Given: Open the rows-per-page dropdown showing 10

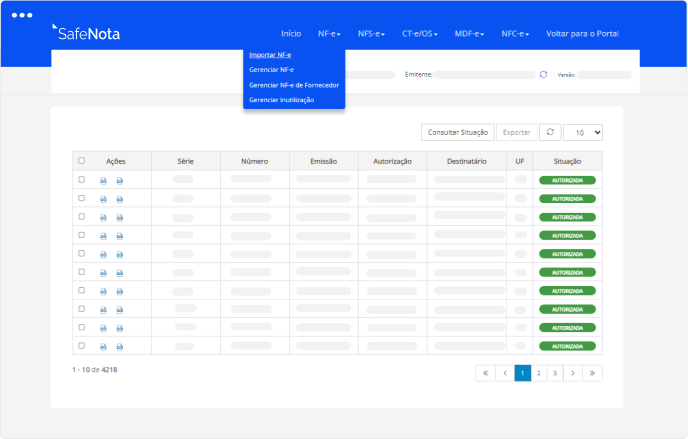Looking at the screenshot, I should pyautogui.click(x=583, y=132).
